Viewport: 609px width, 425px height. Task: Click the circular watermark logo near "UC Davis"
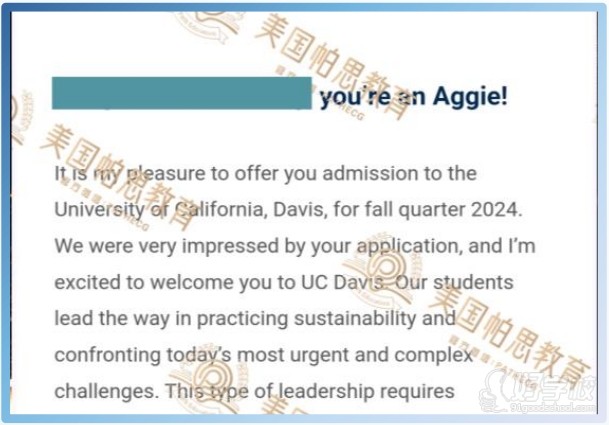[383, 265]
